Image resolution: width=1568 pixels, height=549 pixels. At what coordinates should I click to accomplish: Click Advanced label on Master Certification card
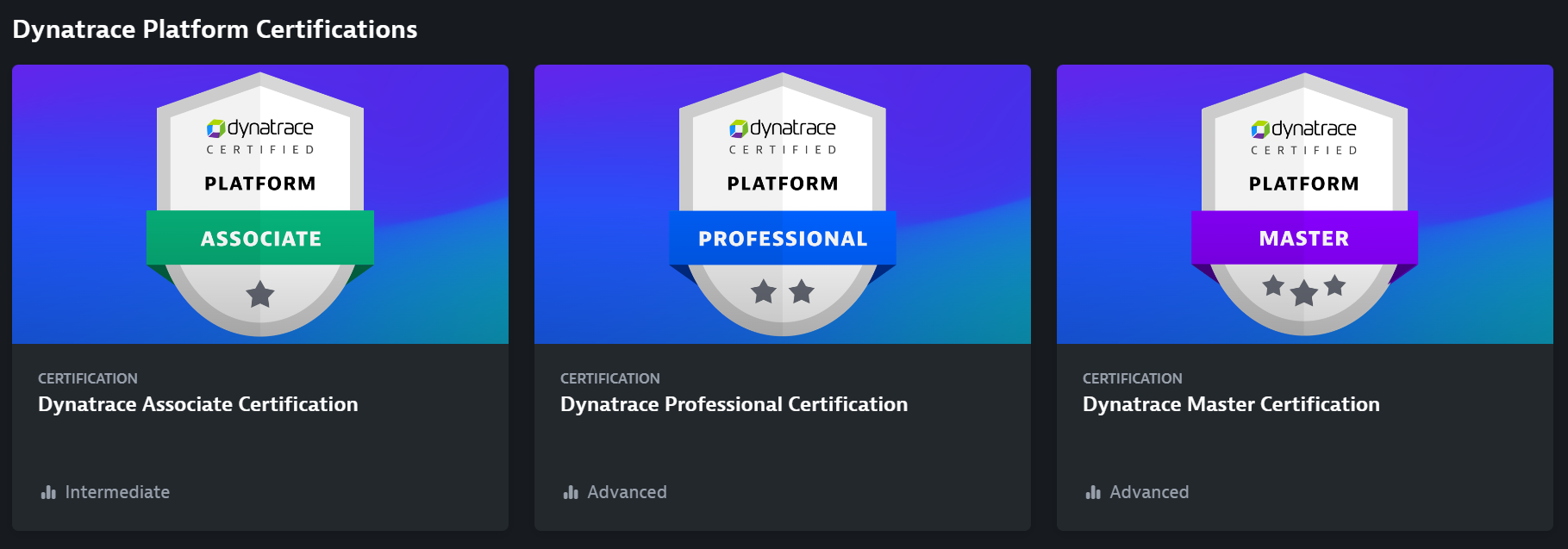tap(1150, 492)
